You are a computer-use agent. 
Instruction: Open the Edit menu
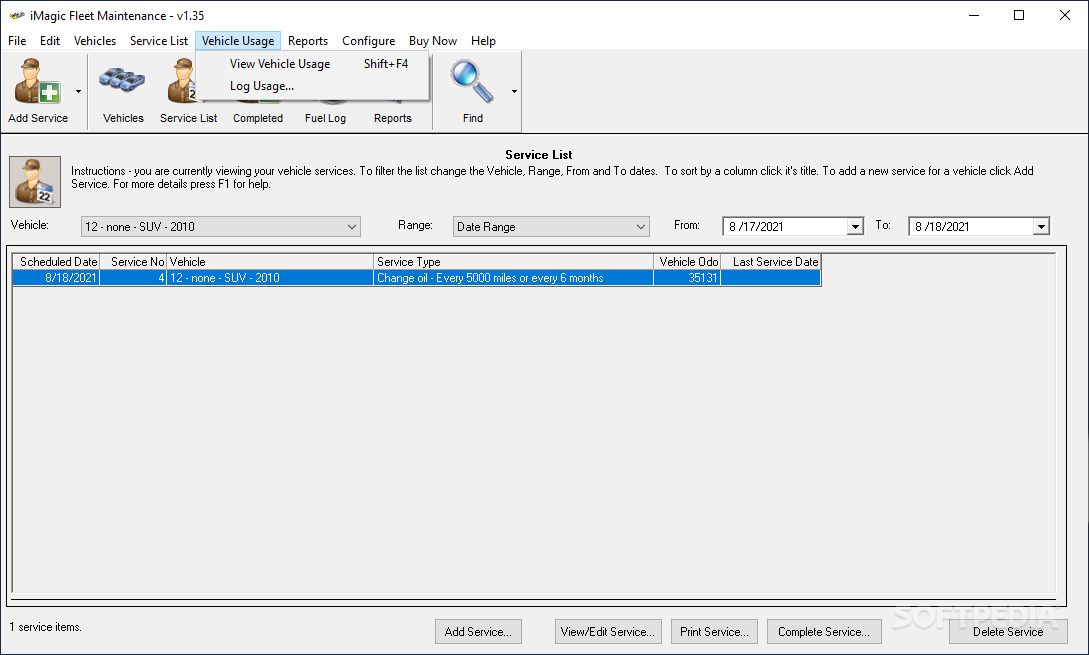[50, 41]
